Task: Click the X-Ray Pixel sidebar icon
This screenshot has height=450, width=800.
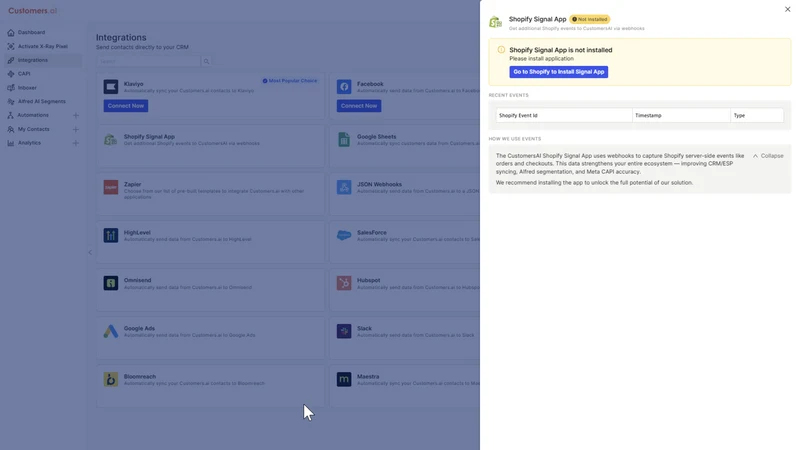Action: 11,46
